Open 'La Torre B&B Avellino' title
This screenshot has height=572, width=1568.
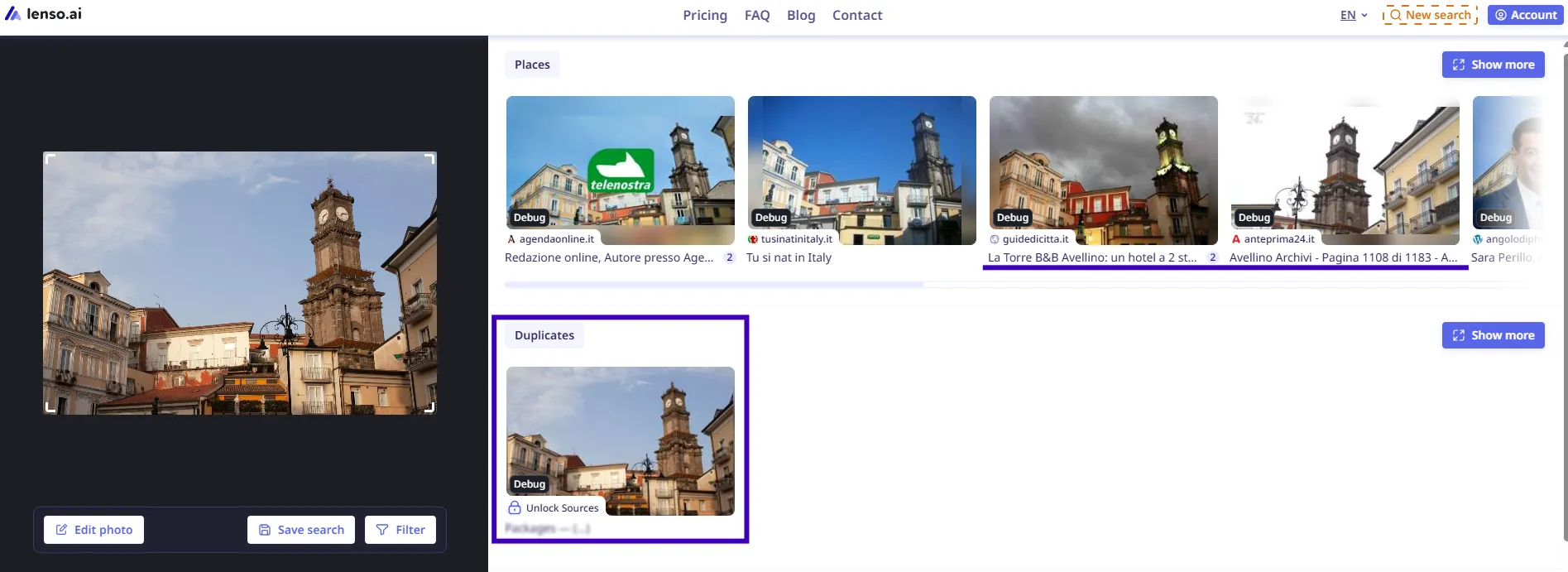(x=1092, y=257)
